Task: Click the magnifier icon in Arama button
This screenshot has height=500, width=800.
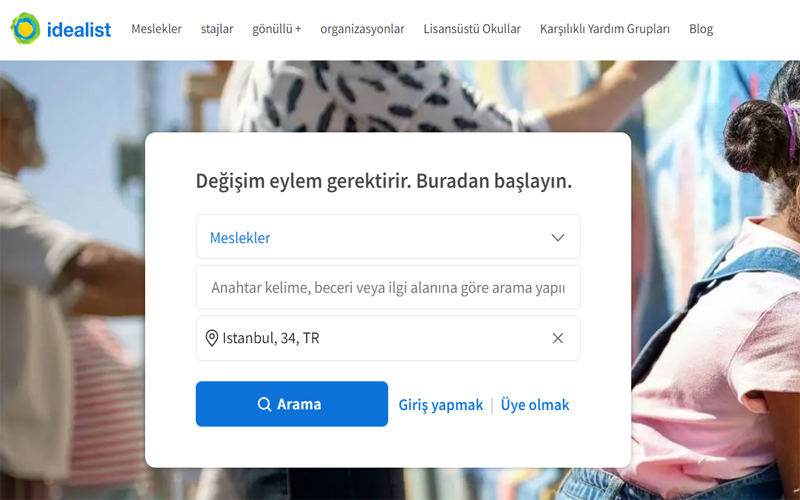Action: [264, 404]
